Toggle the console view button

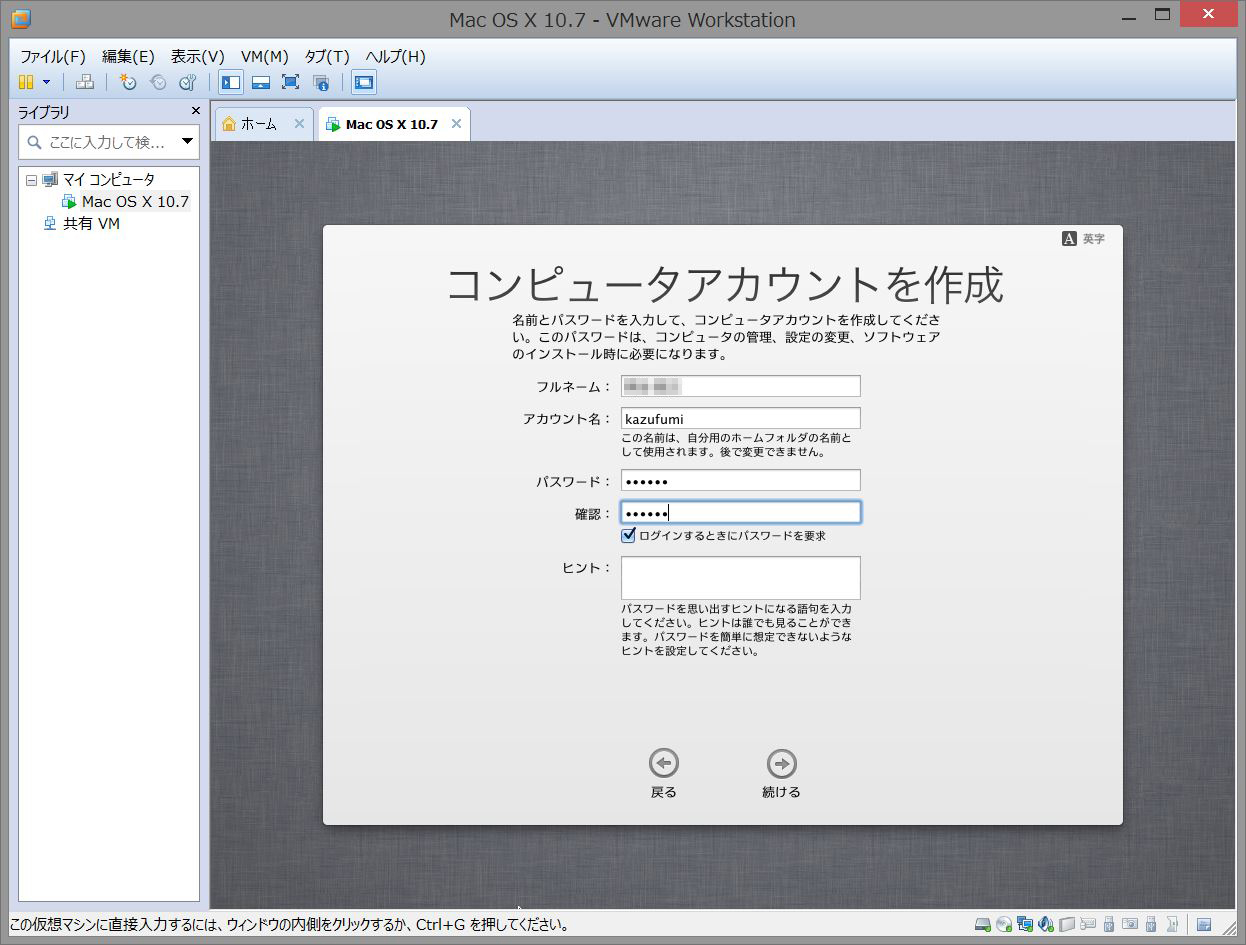click(x=364, y=82)
